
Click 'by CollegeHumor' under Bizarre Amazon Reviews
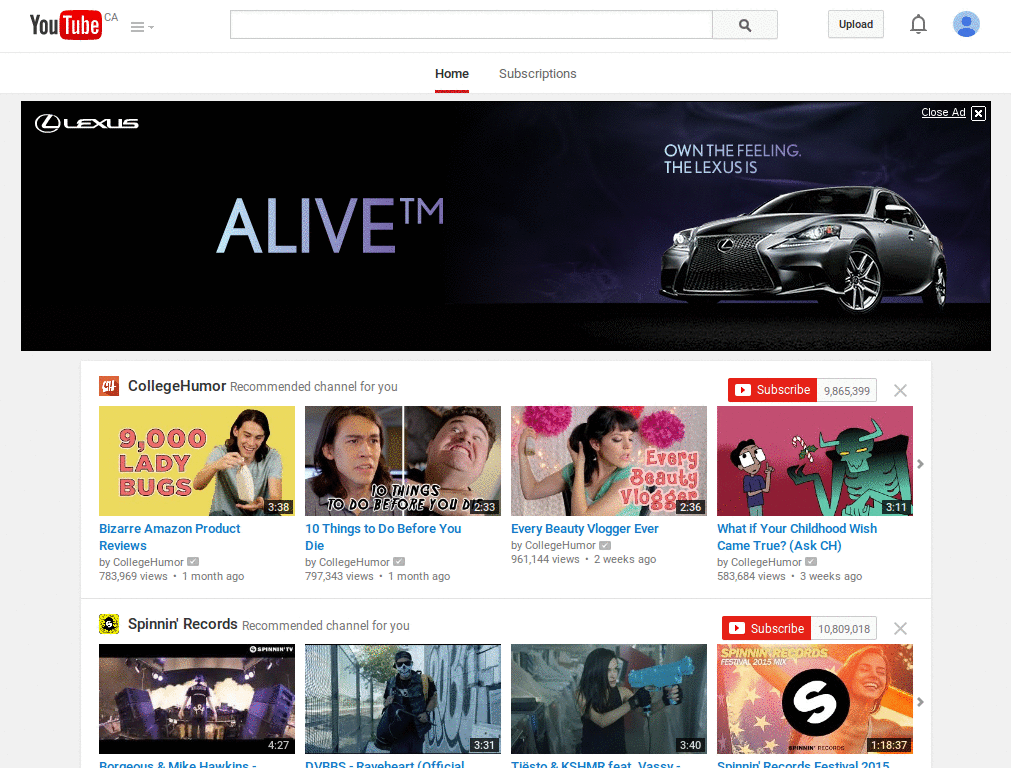pos(141,562)
